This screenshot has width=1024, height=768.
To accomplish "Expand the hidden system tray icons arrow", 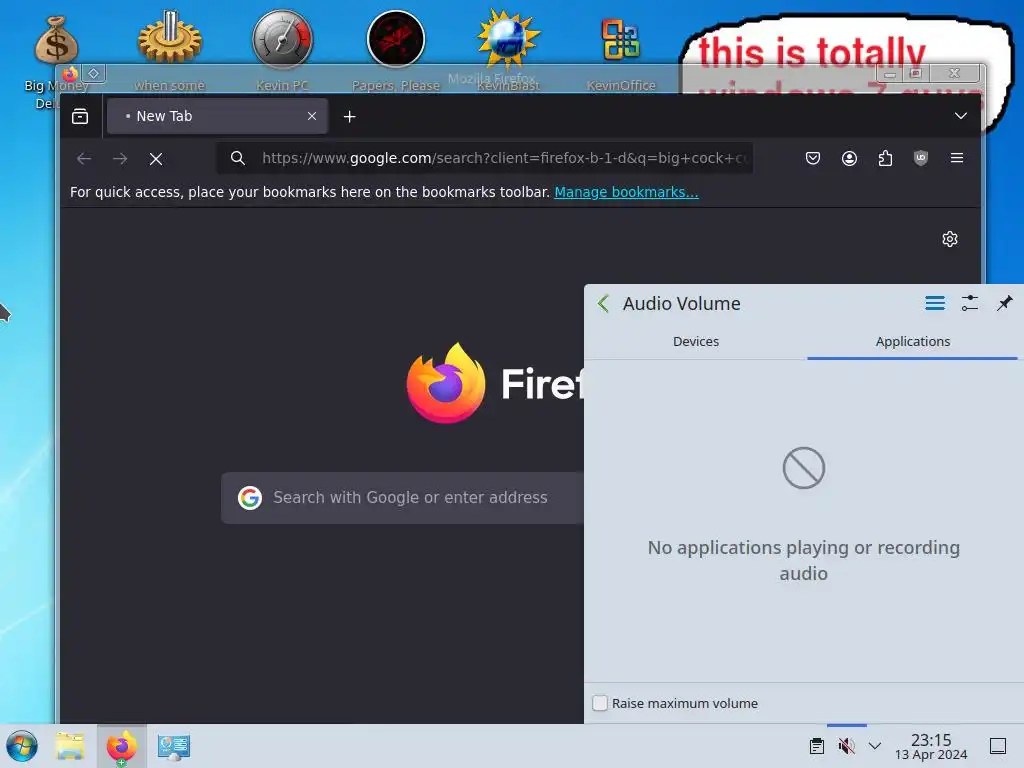I will [x=875, y=746].
